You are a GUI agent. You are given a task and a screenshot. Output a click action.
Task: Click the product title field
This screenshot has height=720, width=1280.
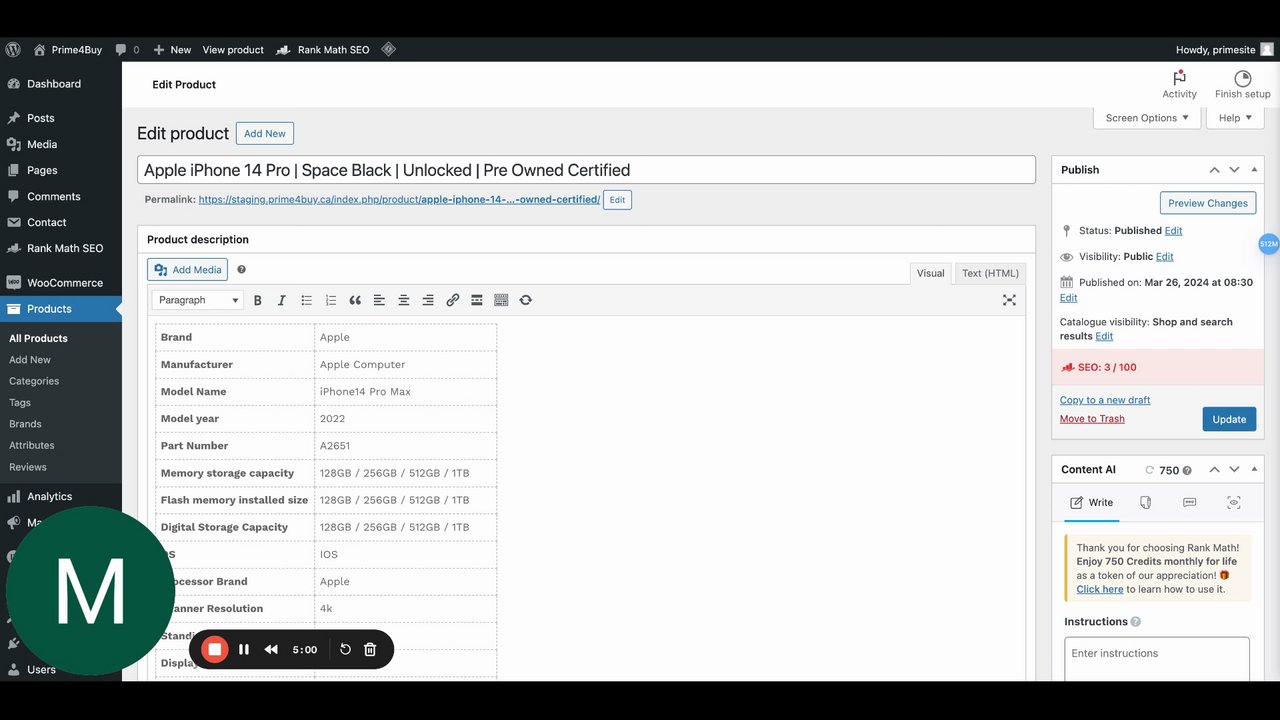pos(586,170)
